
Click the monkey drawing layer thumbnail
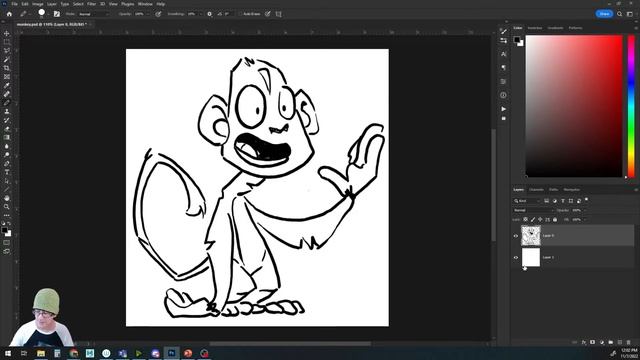pyautogui.click(x=531, y=236)
